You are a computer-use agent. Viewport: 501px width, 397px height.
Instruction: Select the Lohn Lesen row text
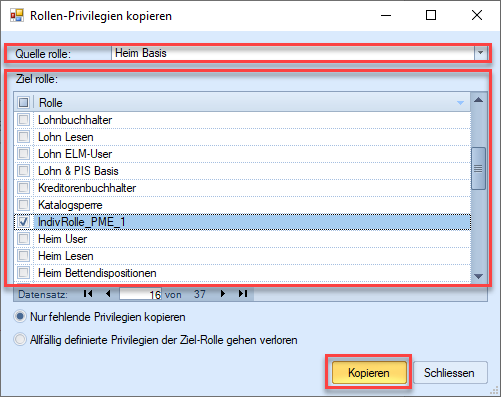(x=66, y=137)
